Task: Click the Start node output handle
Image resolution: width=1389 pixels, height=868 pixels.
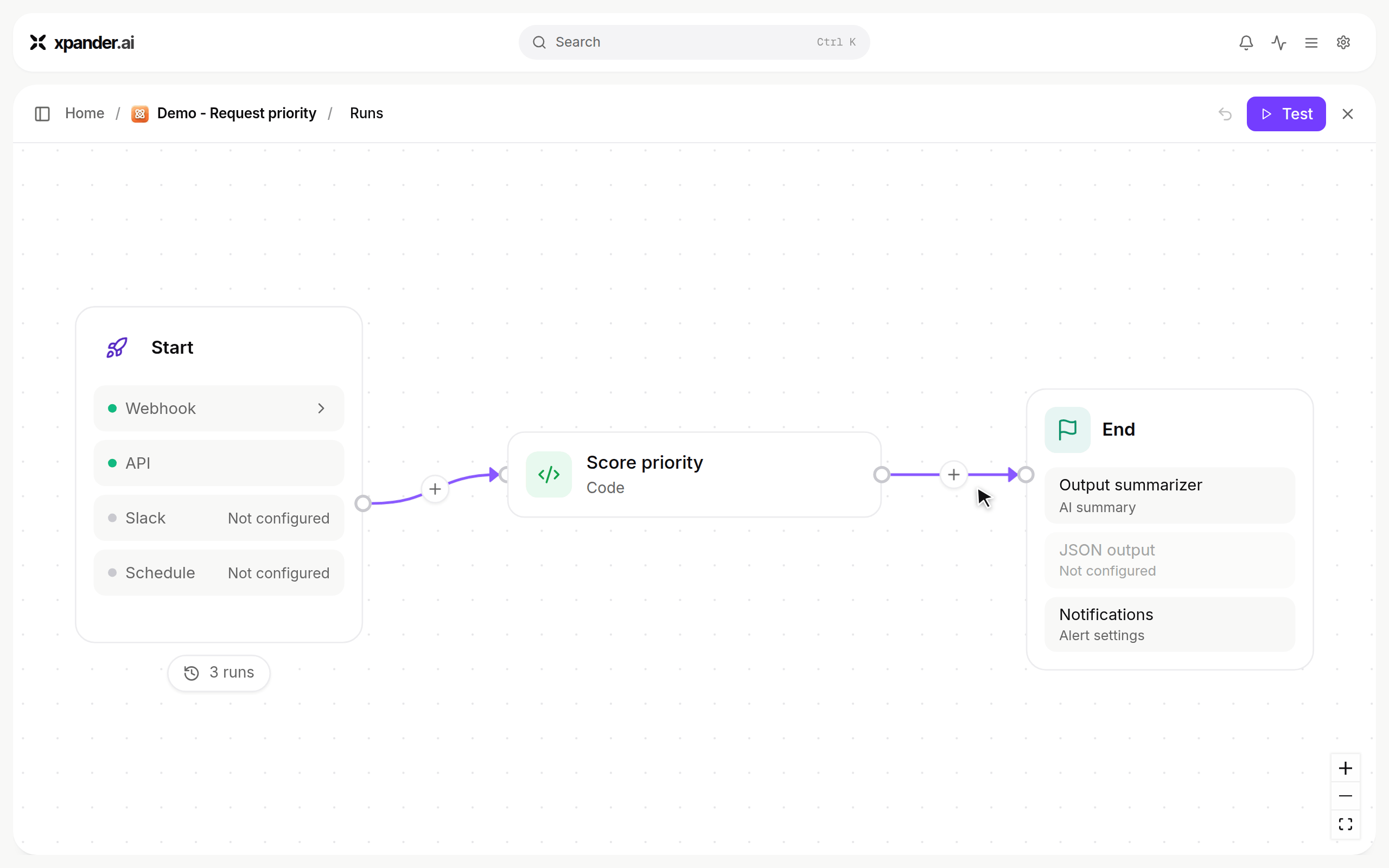Action: click(x=363, y=503)
